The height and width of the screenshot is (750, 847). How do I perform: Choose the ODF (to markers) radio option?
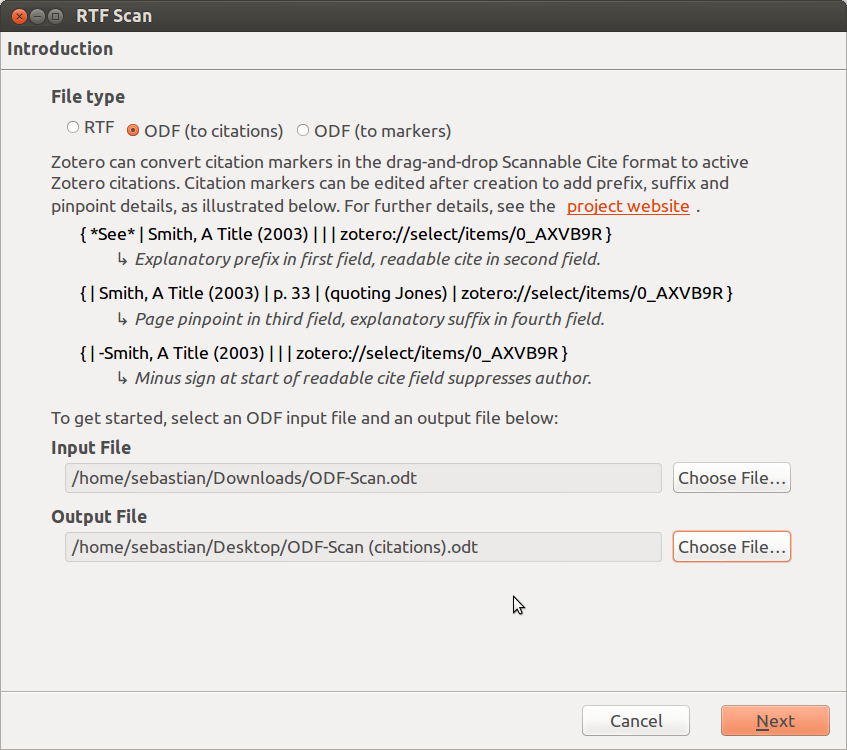[303, 131]
